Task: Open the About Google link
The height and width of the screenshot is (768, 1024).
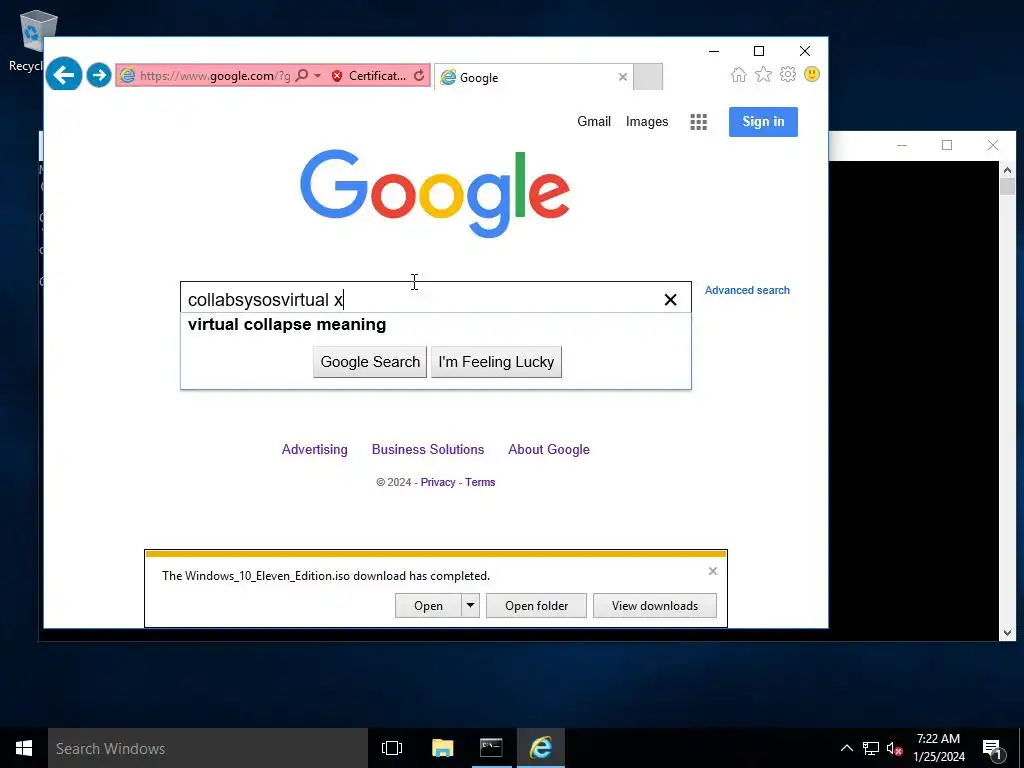Action: [x=549, y=449]
